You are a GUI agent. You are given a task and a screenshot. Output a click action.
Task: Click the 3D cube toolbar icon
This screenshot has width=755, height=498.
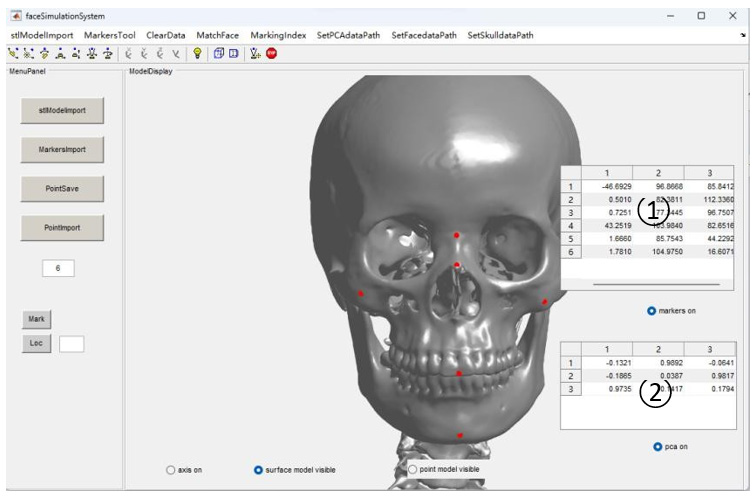tap(219, 54)
